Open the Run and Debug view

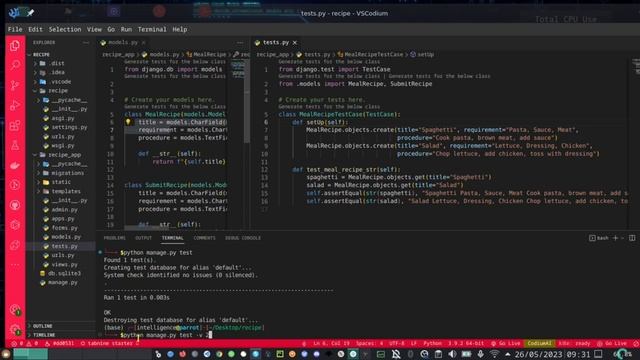coord(15,105)
